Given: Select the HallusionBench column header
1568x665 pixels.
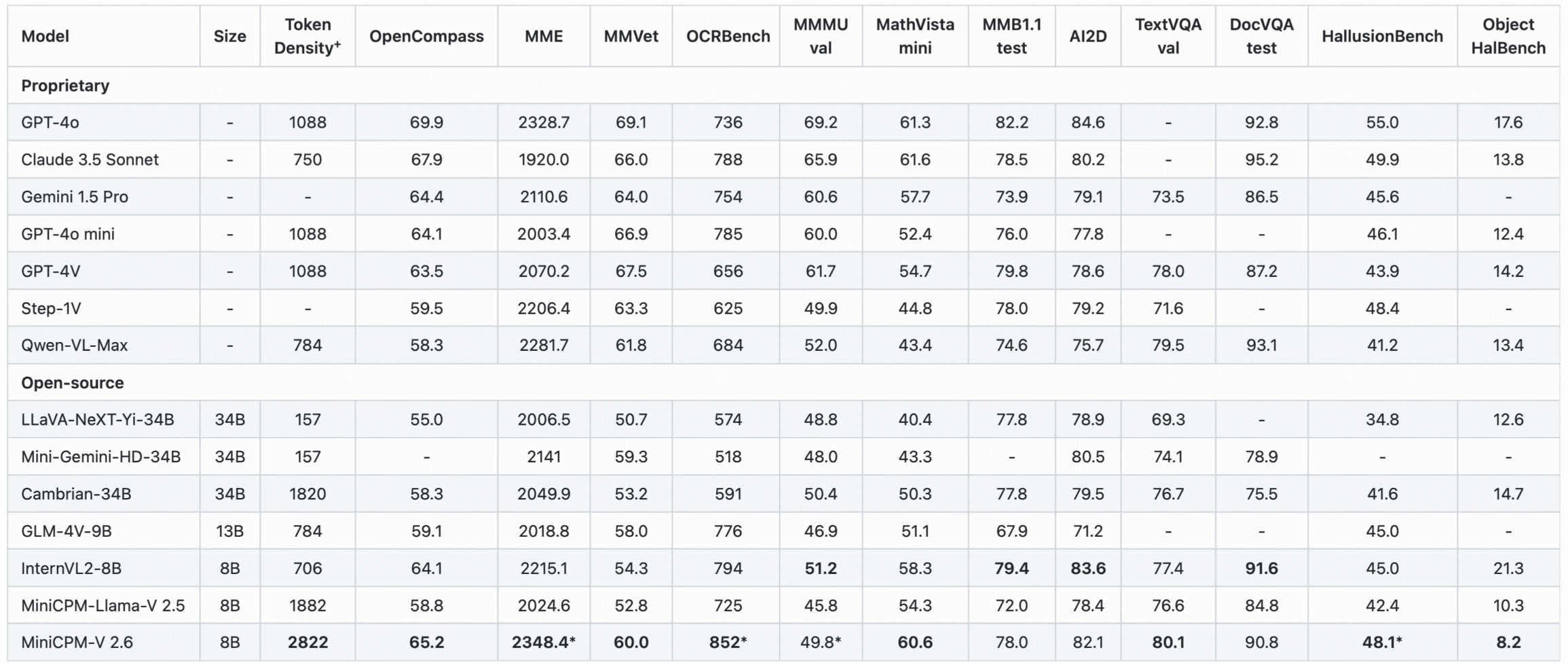Looking at the screenshot, I should tap(1382, 37).
